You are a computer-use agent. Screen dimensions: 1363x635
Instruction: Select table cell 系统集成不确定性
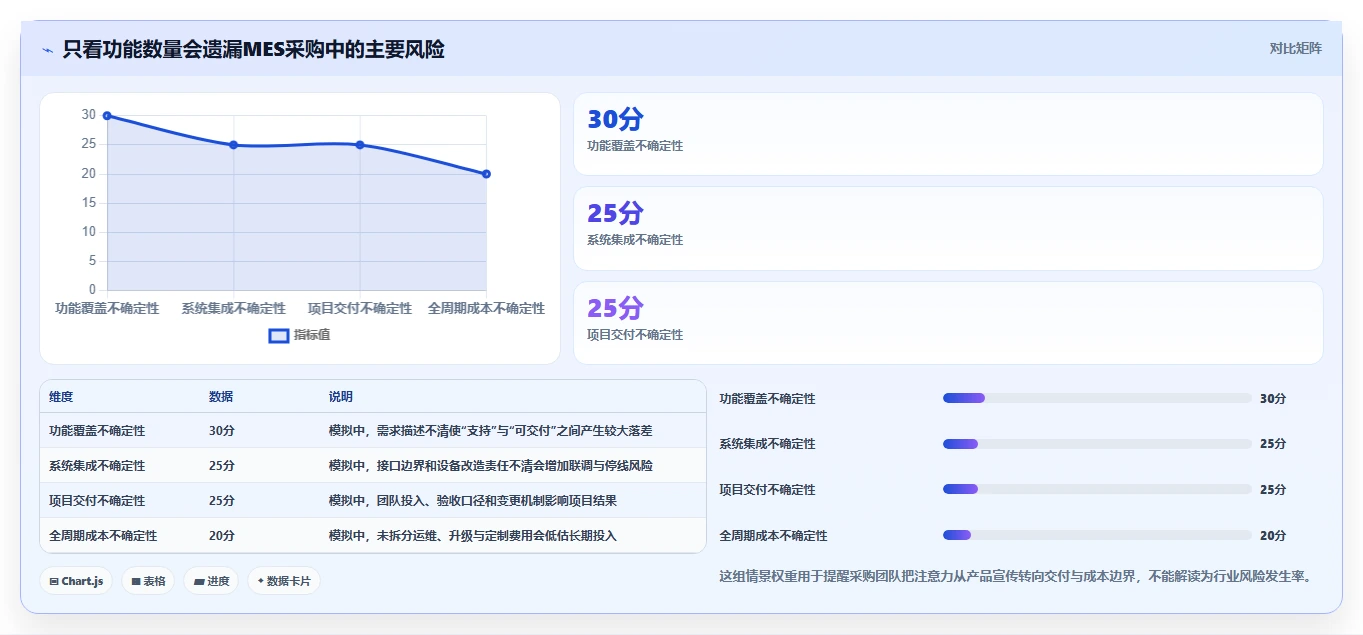point(97,466)
